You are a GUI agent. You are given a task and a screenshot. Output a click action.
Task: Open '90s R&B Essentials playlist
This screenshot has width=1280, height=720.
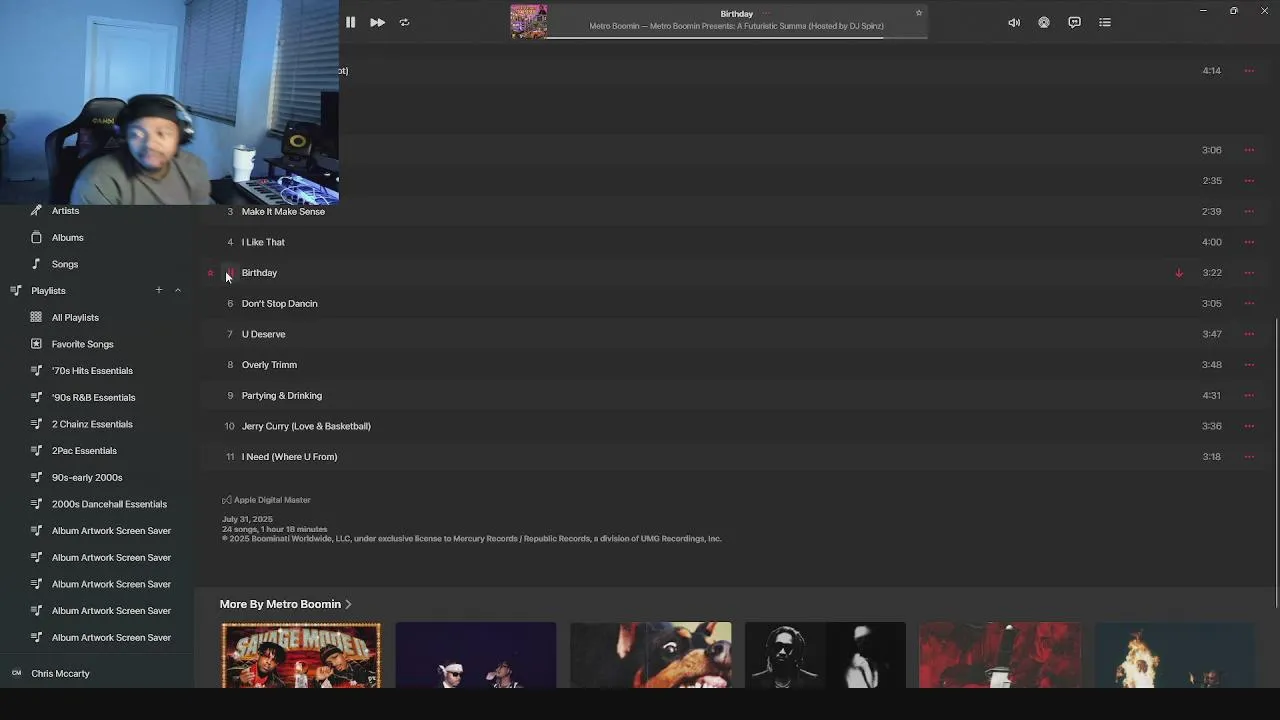coord(93,398)
